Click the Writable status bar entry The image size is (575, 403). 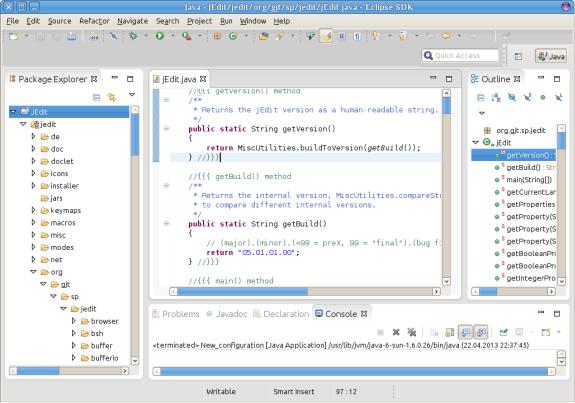(x=221, y=392)
